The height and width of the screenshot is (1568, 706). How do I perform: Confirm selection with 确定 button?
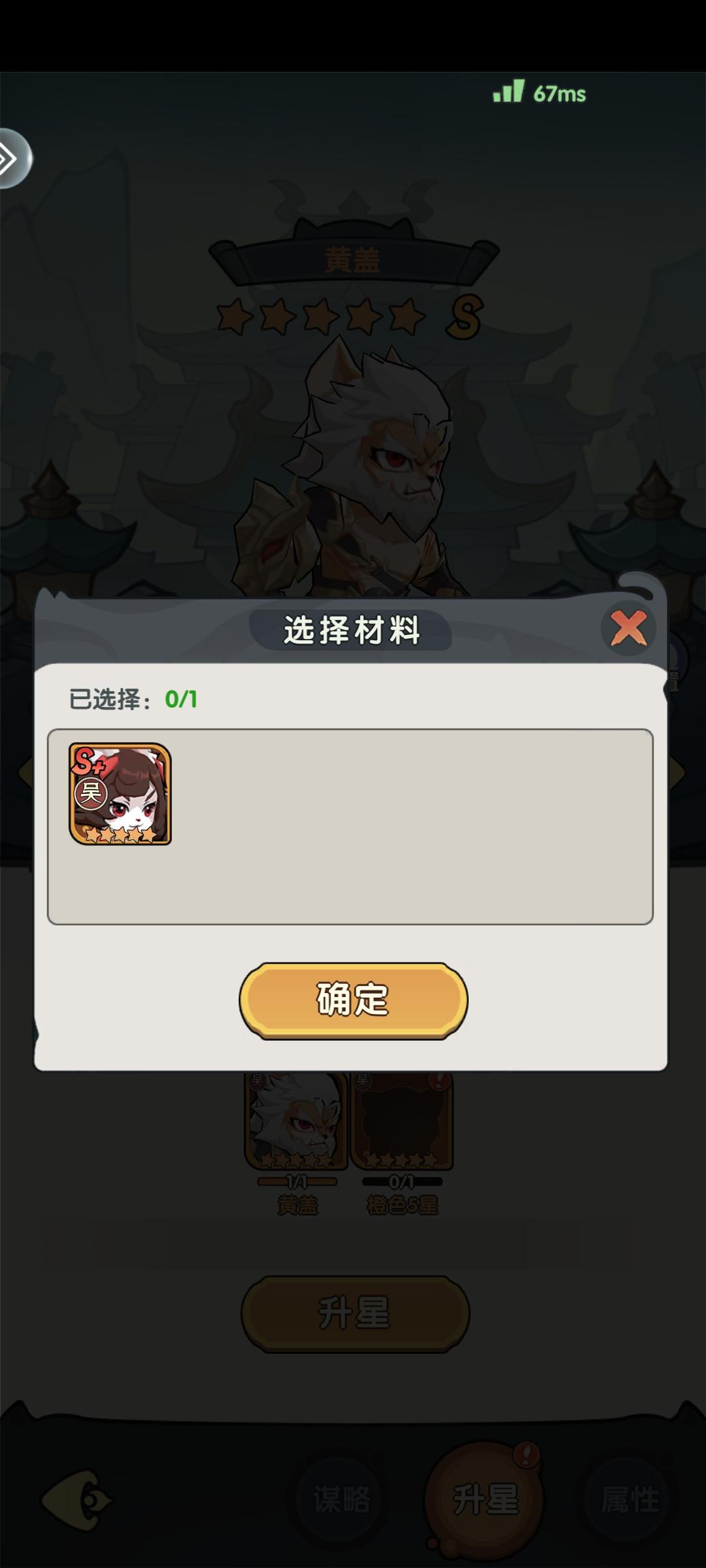[x=354, y=1000]
